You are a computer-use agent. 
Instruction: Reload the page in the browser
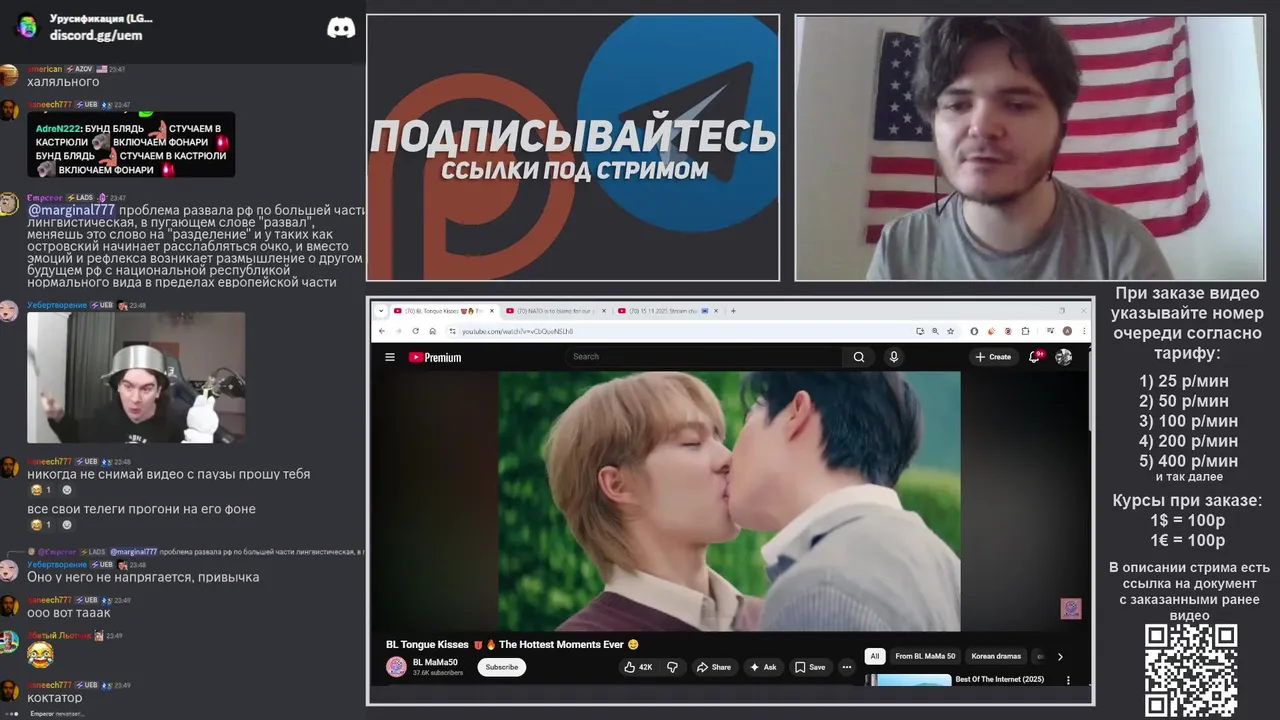click(x=416, y=331)
